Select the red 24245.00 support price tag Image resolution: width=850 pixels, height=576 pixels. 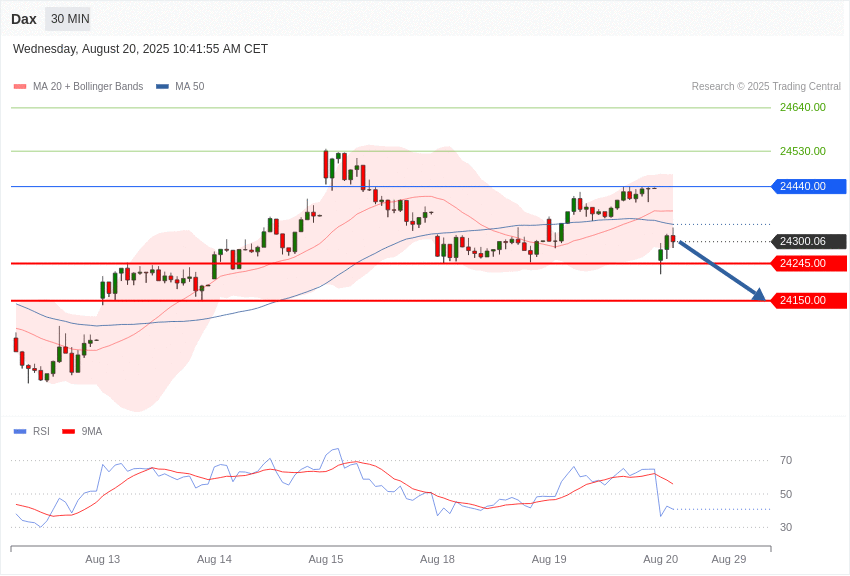pyautogui.click(x=808, y=263)
